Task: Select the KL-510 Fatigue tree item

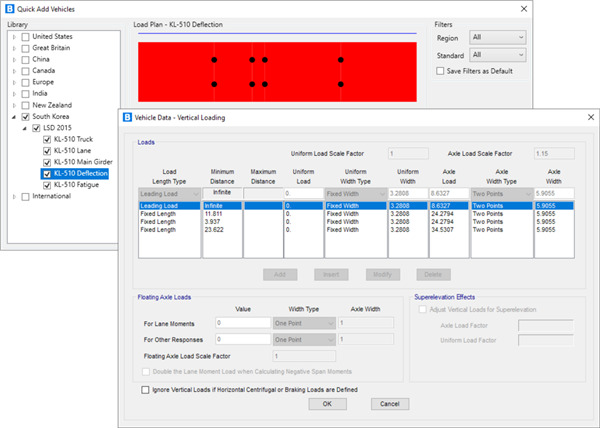Action: tap(79, 185)
